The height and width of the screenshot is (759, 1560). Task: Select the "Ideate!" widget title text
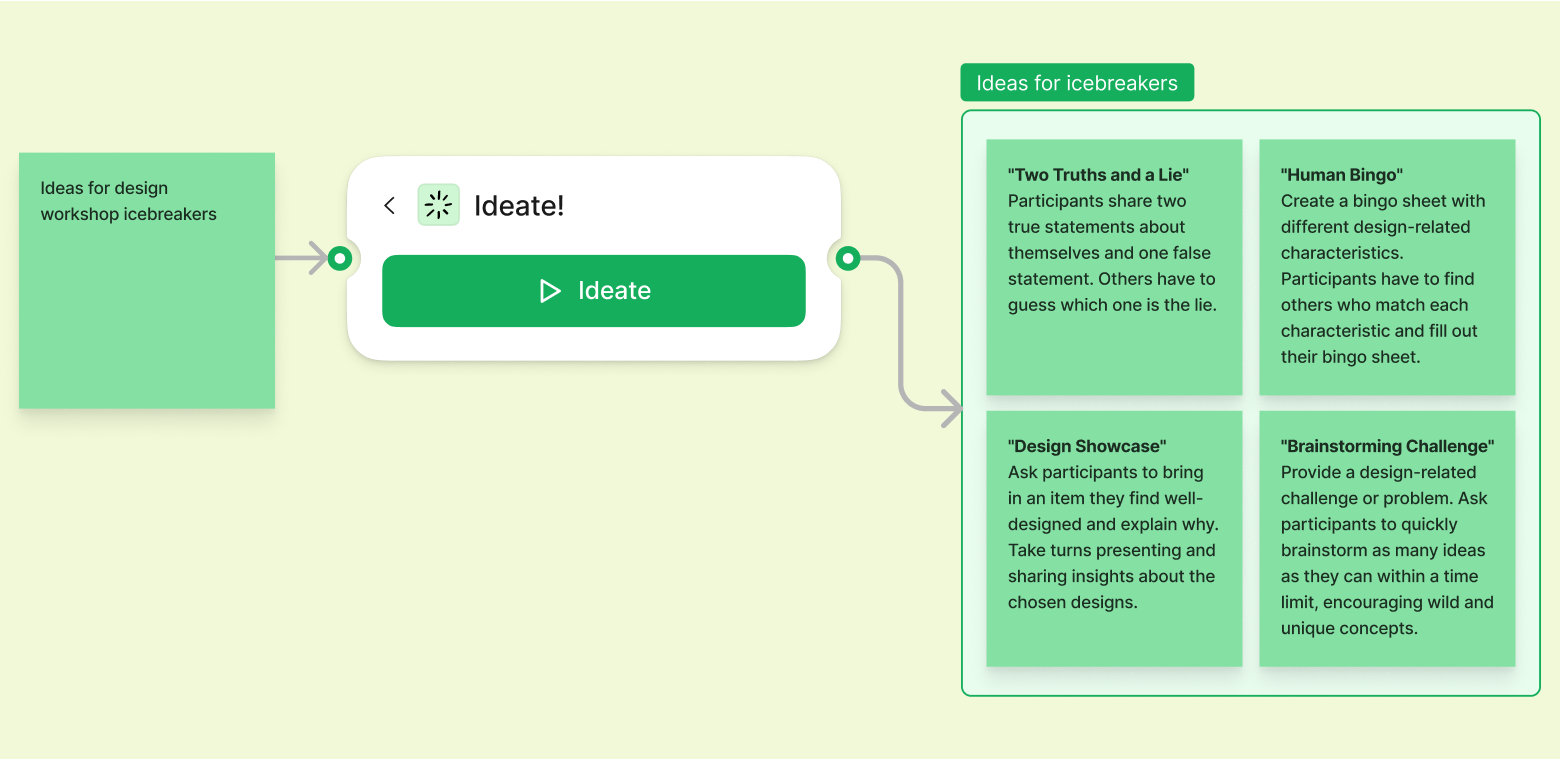[519, 206]
